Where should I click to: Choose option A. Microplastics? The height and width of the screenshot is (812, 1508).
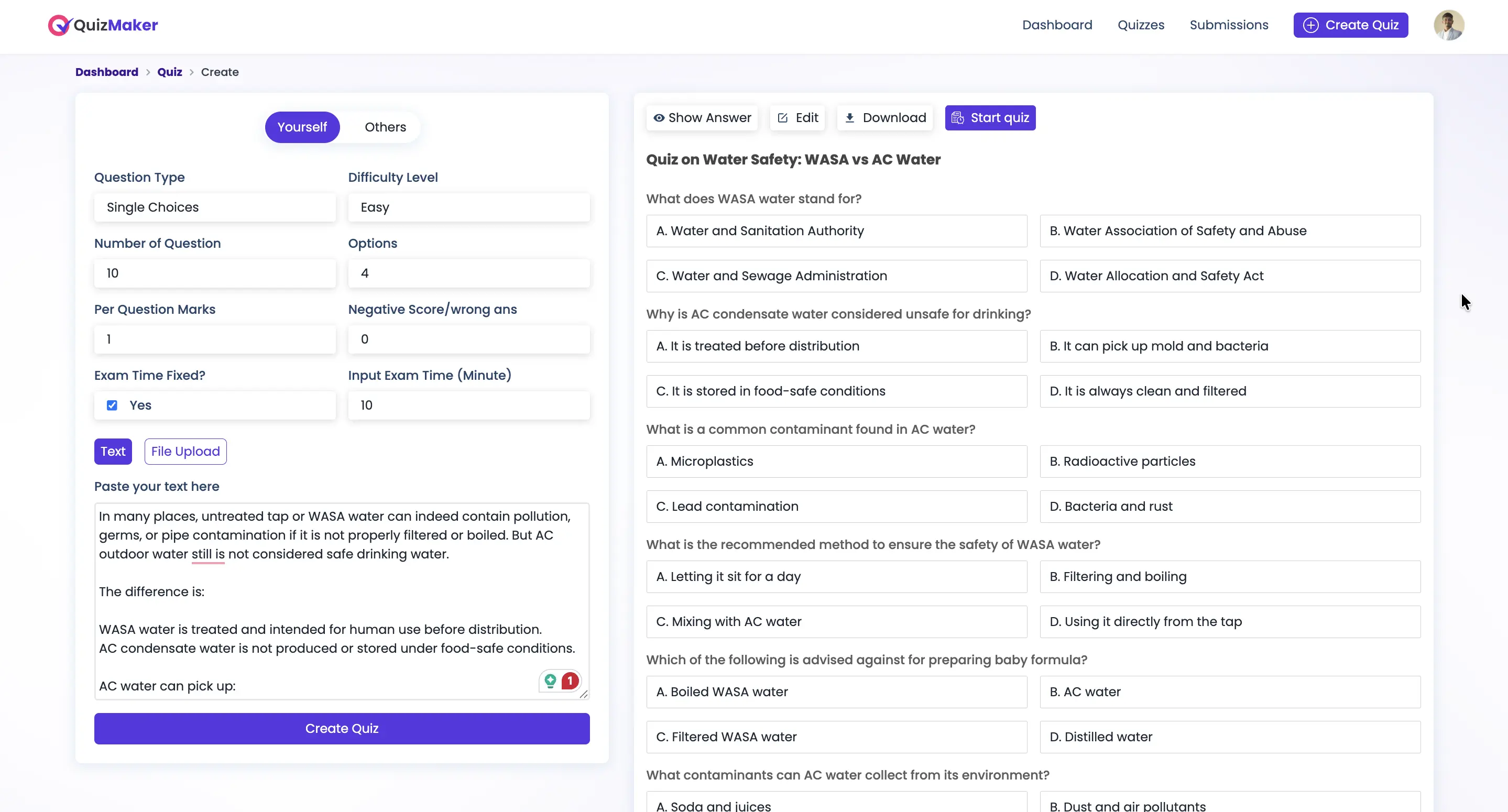click(837, 462)
